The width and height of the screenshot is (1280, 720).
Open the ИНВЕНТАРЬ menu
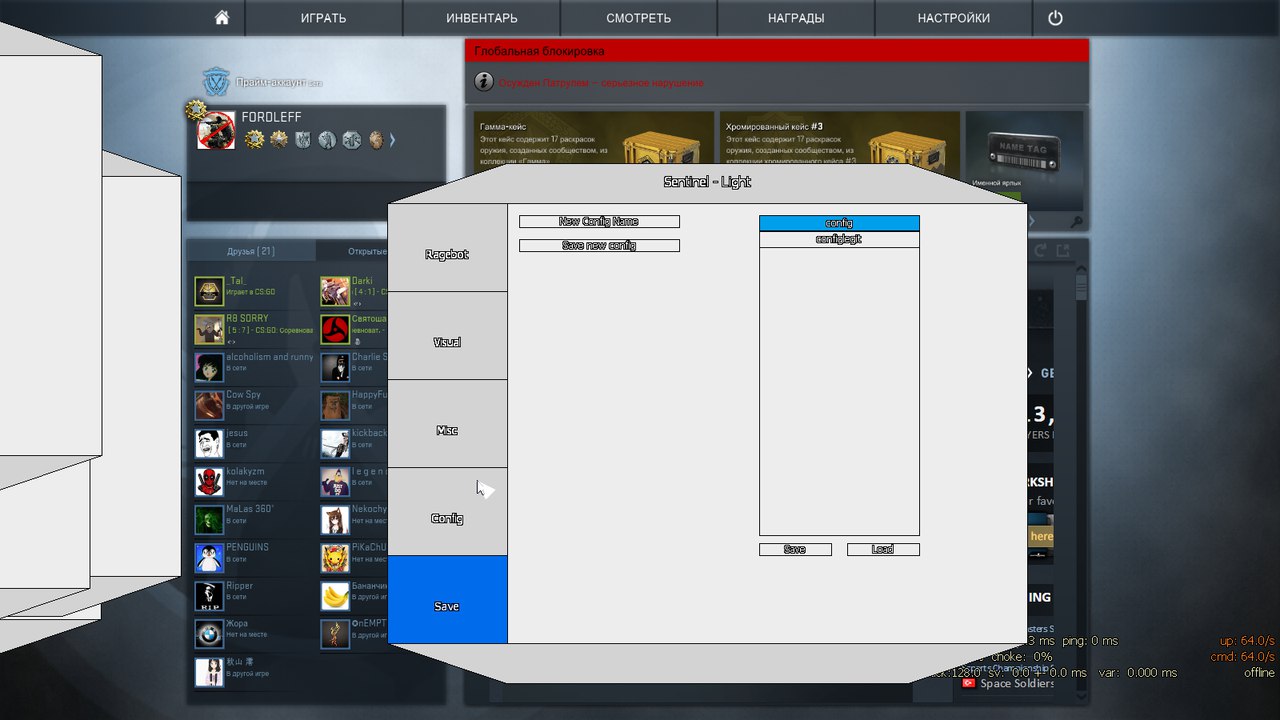(x=482, y=18)
